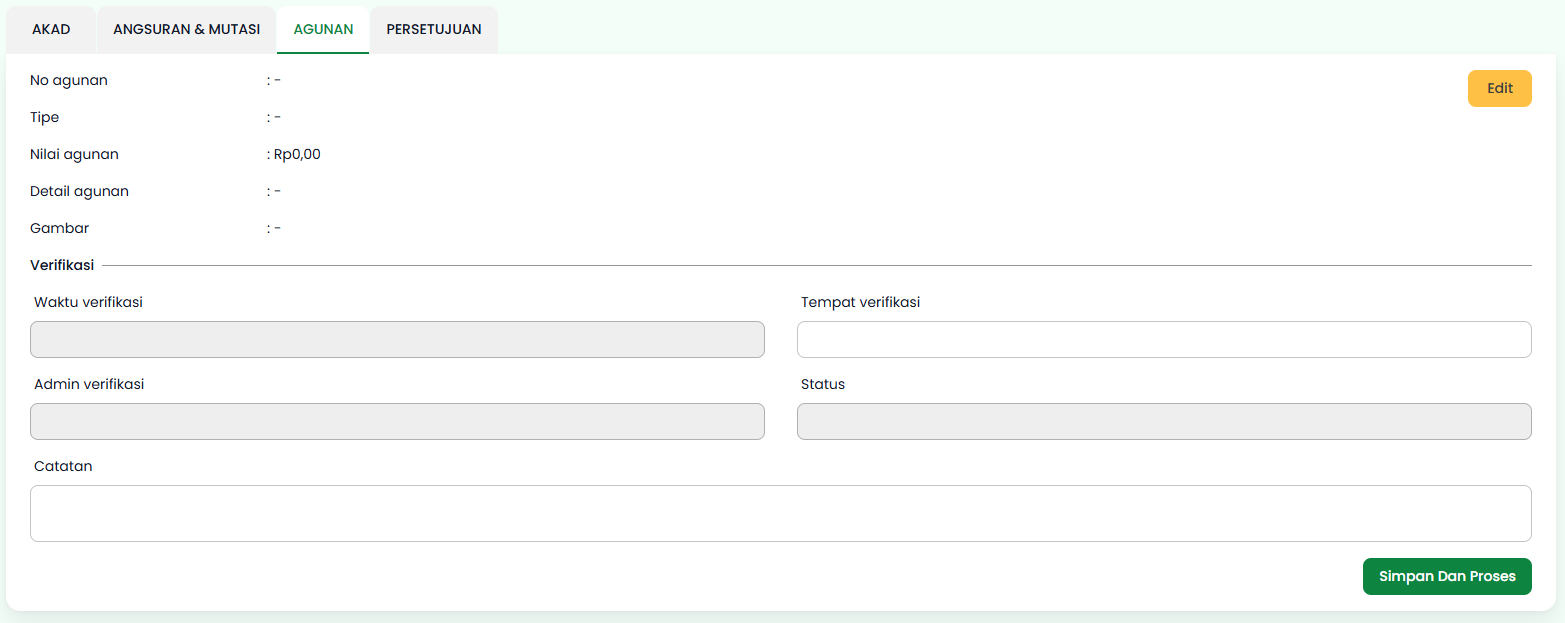Viewport: 1565px width, 623px height.
Task: Focus the Tempat verifikasi input box
Action: click(x=1163, y=340)
